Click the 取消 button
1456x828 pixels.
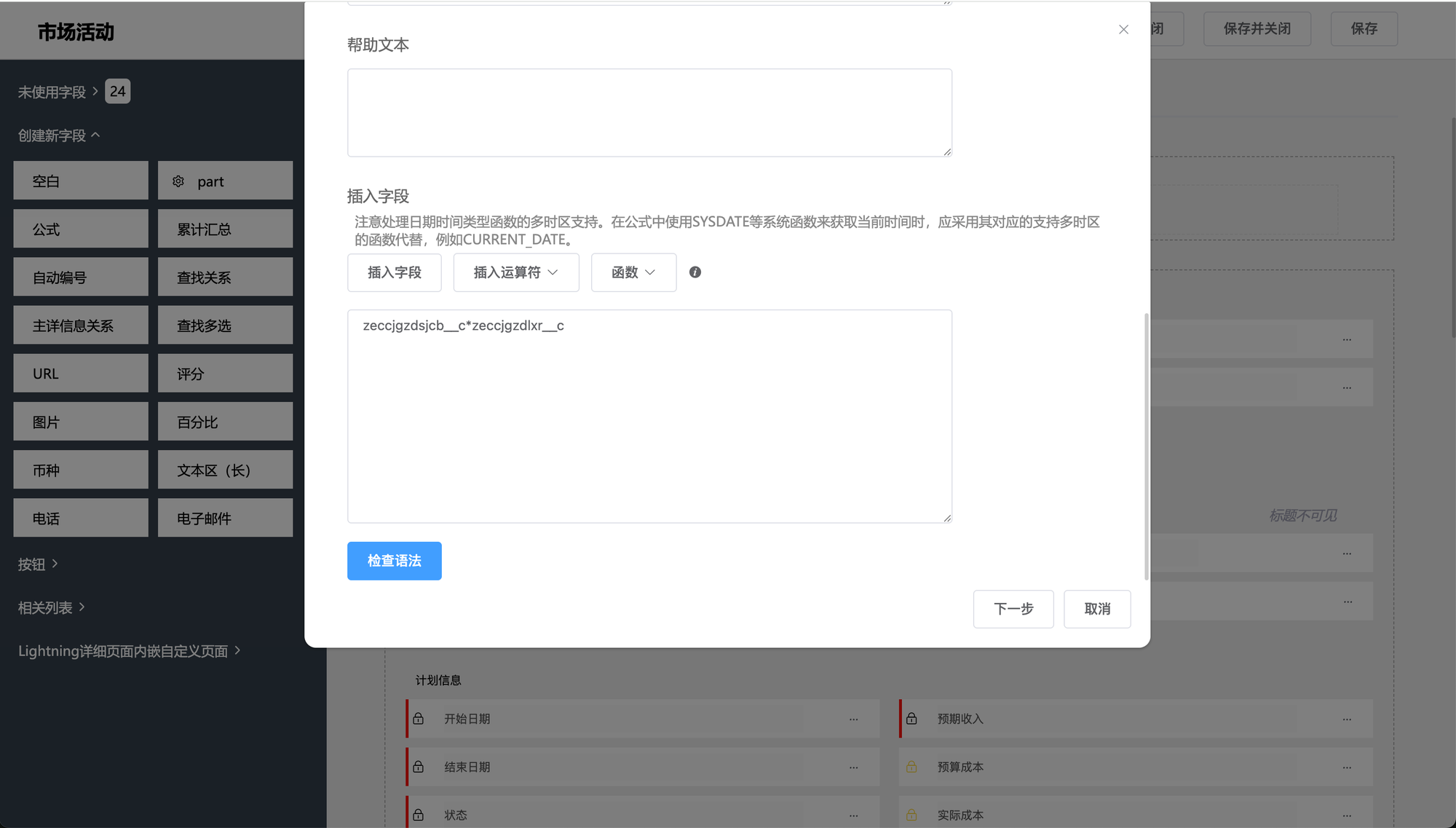1096,609
